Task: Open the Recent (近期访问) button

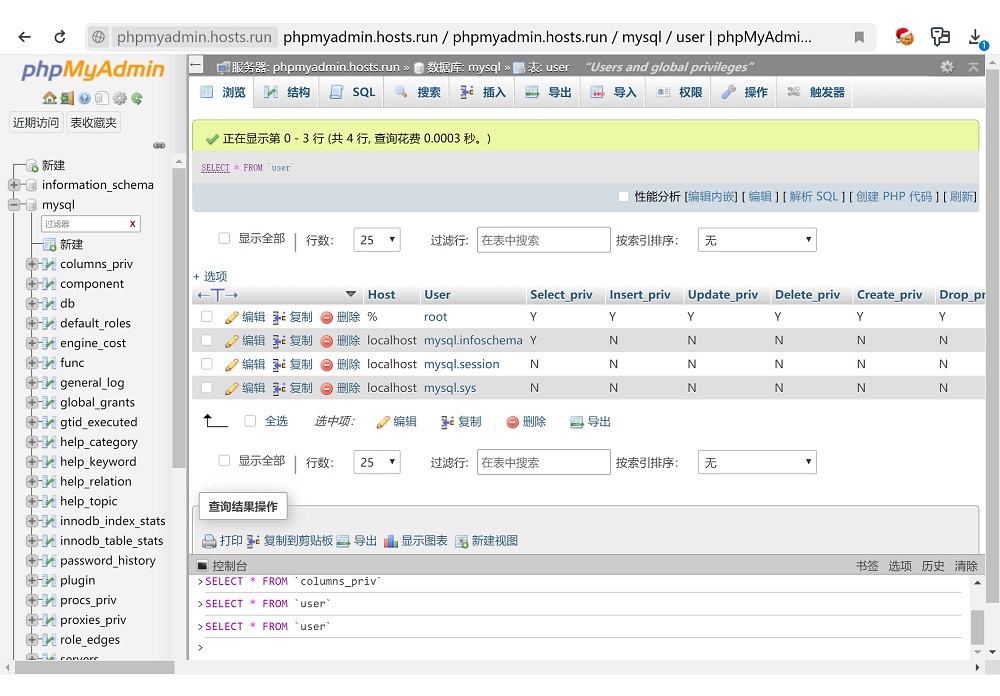Action: tap(36, 122)
